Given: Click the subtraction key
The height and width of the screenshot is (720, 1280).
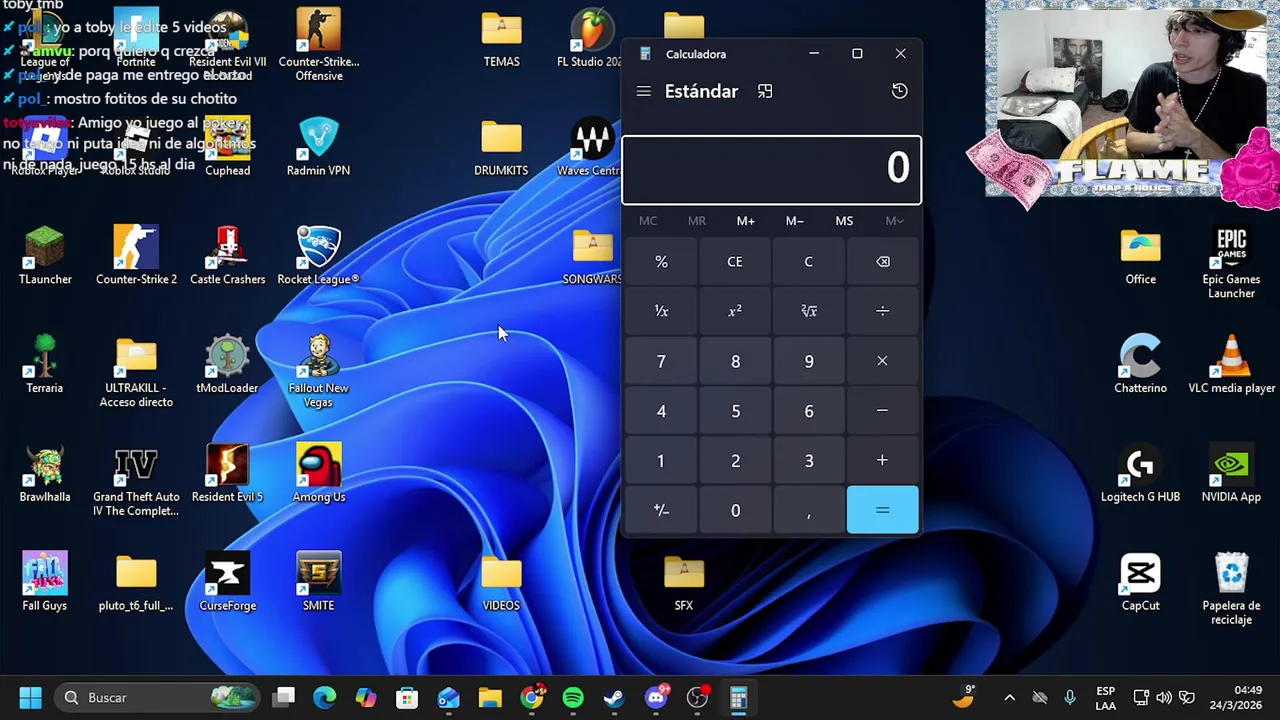Looking at the screenshot, I should click(x=882, y=411).
